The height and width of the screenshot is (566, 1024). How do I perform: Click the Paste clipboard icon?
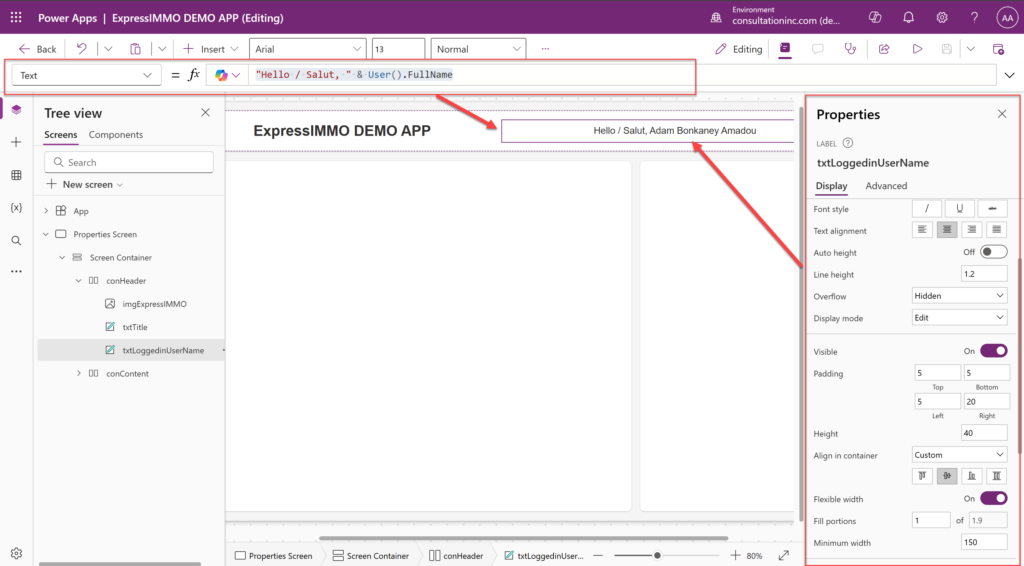[135, 49]
